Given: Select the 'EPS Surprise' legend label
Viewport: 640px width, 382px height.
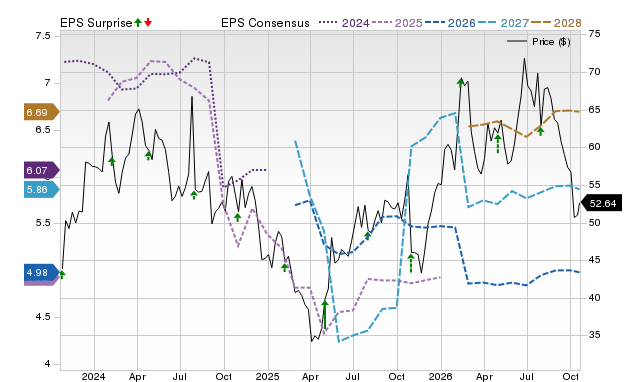Looking at the screenshot, I should tap(96, 23).
